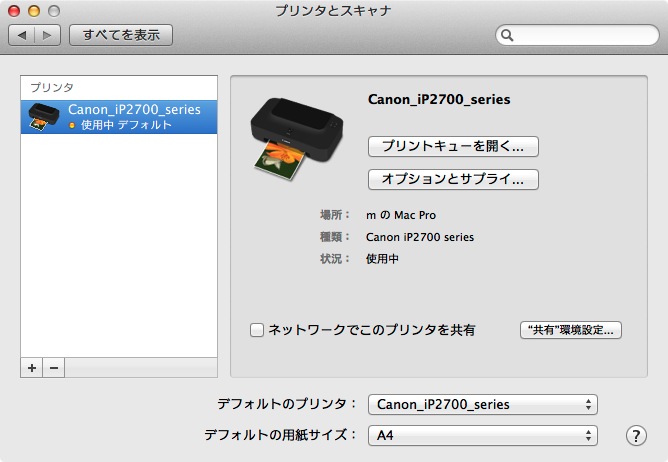668x462 pixels.
Task: Click inside the search field
Action: 580,36
